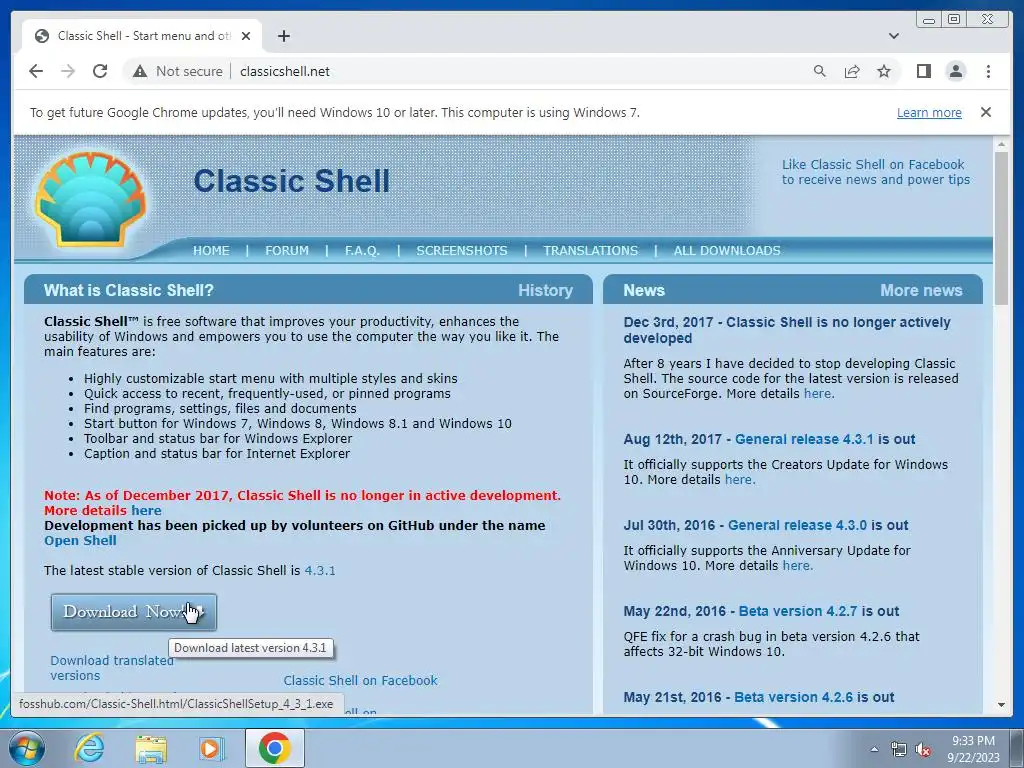Viewport: 1024px width, 768px height.
Task: Close the Classic Shell tab
Action: [x=246, y=36]
